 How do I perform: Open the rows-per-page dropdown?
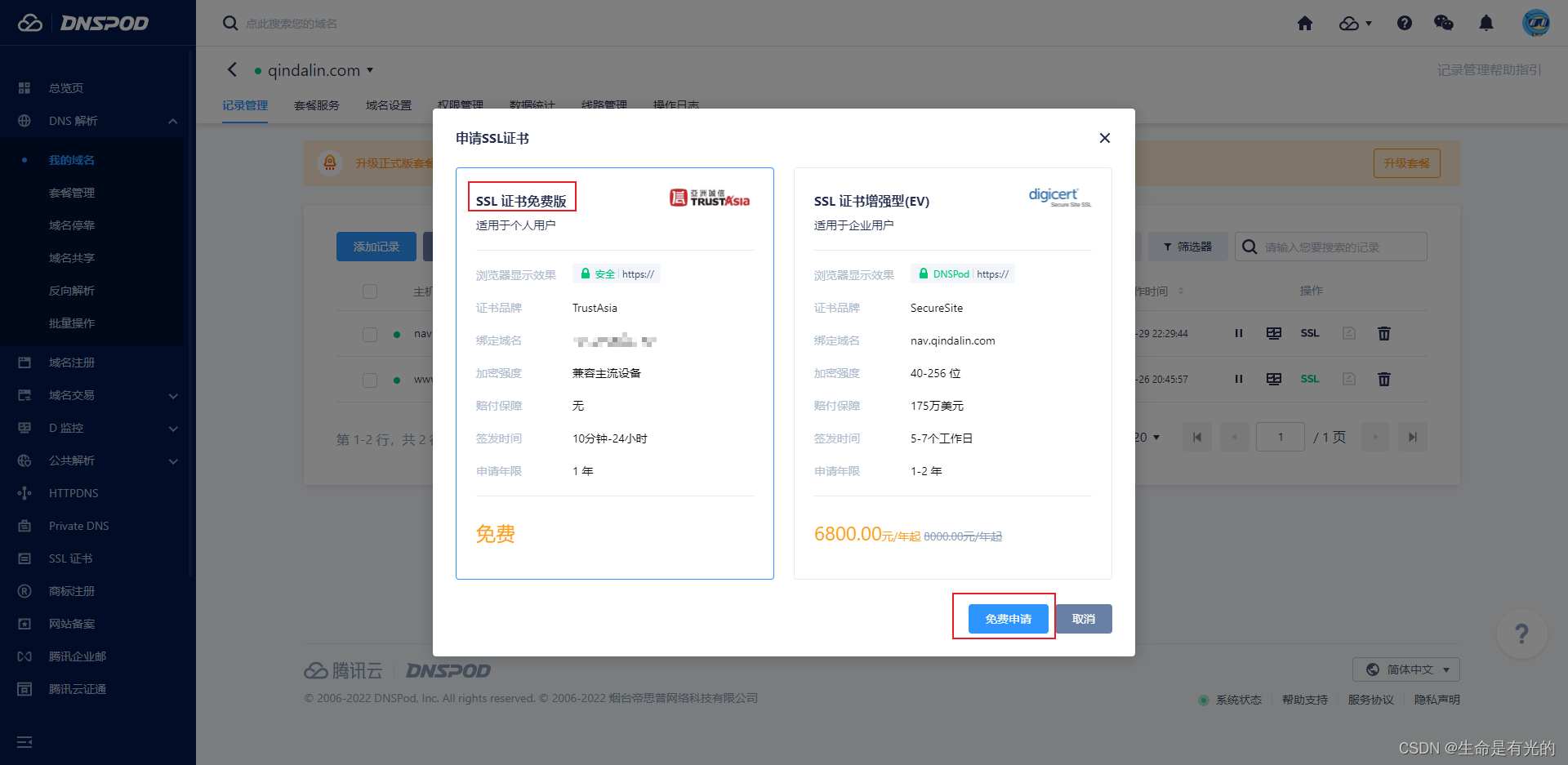coord(1147,438)
